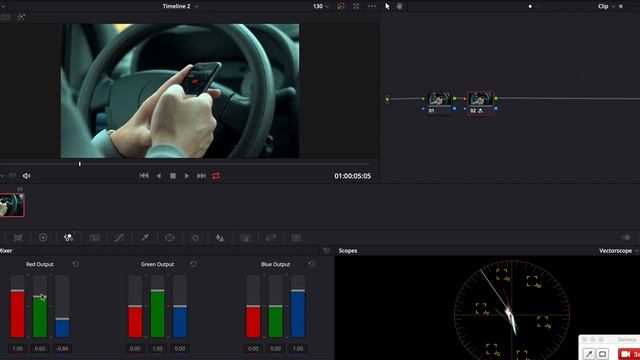Stop playback

[x=173, y=176]
